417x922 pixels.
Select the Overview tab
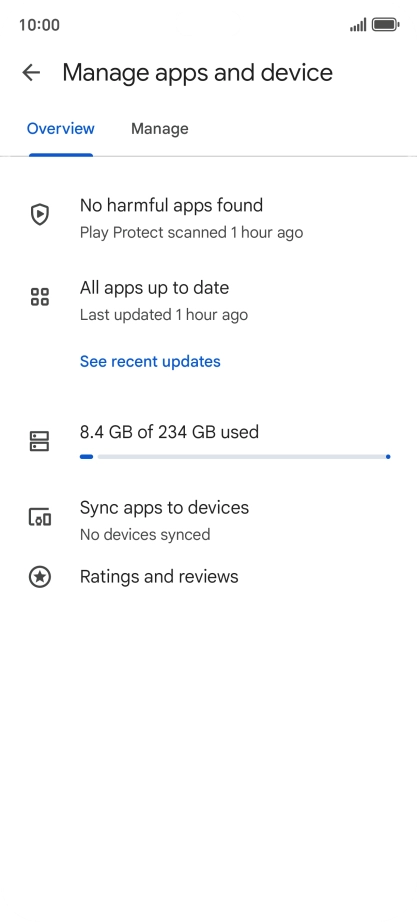pyautogui.click(x=61, y=129)
